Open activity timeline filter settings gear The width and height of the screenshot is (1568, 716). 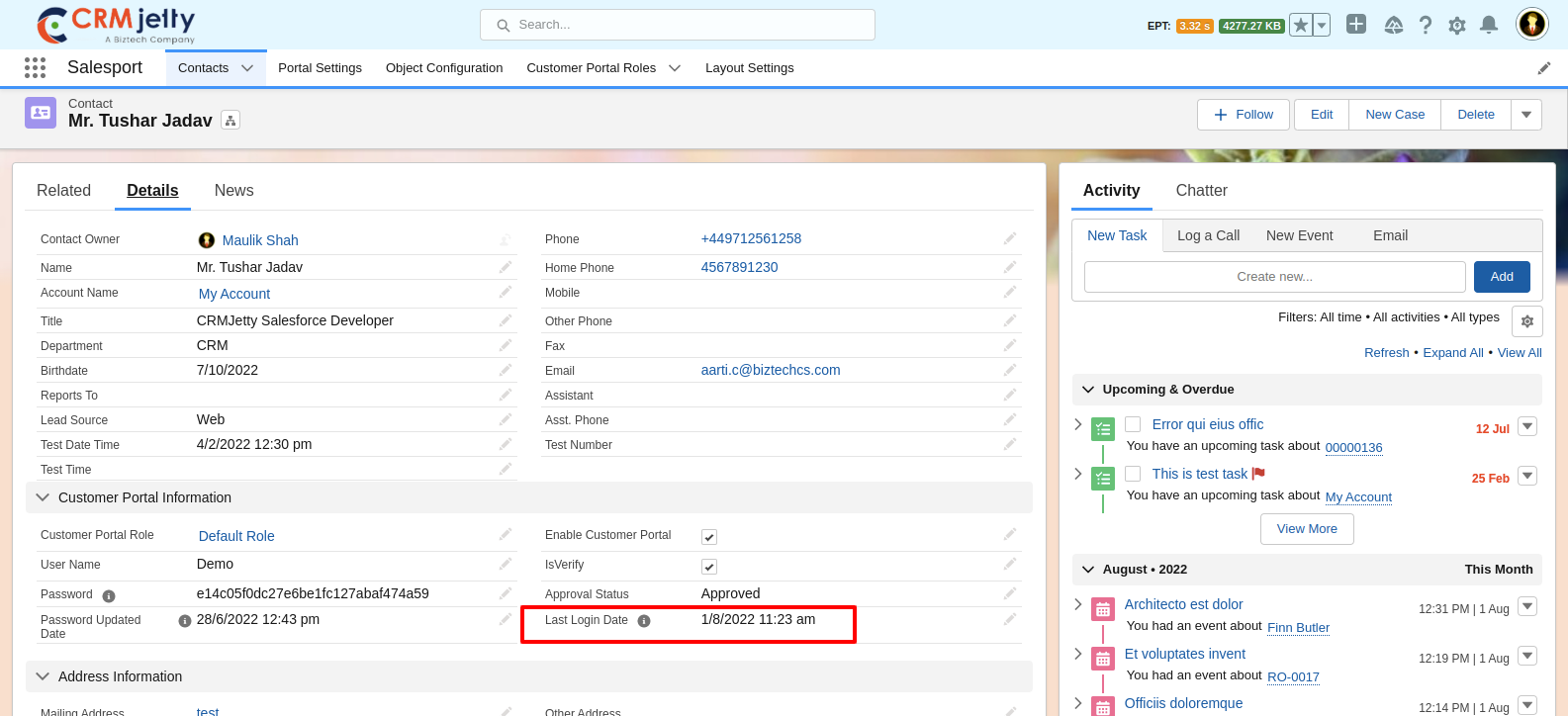(x=1526, y=321)
